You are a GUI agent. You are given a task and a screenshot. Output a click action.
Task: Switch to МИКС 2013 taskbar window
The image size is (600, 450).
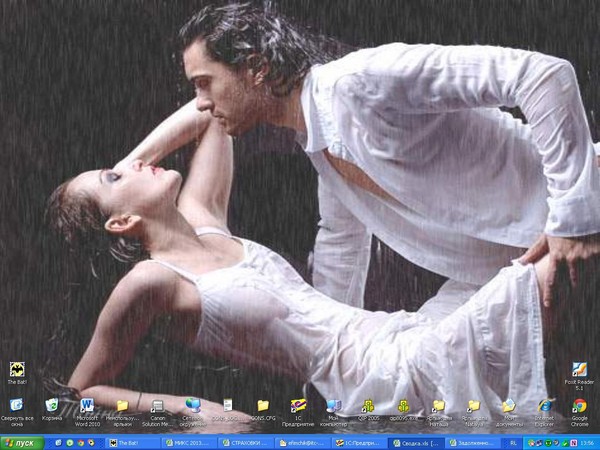[x=189, y=443]
